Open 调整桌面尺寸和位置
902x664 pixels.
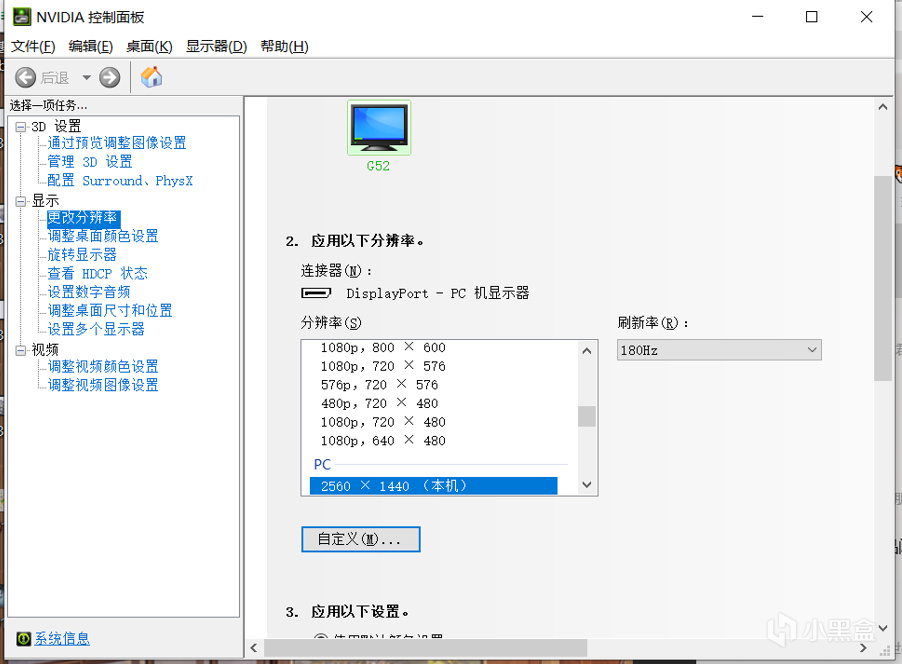coord(110,311)
